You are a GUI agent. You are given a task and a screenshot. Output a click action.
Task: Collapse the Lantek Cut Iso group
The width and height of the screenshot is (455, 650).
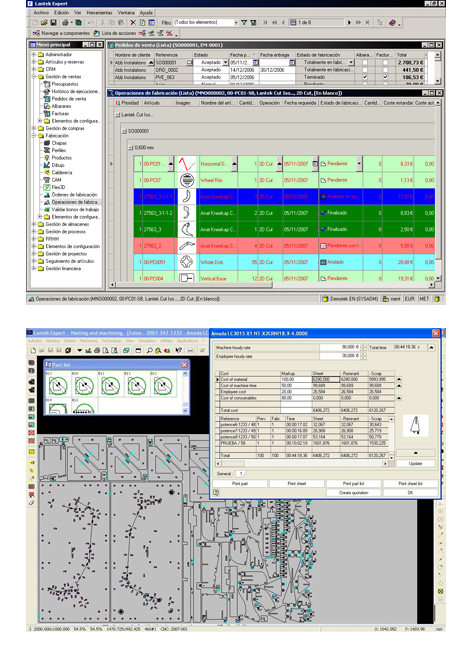tap(118, 115)
